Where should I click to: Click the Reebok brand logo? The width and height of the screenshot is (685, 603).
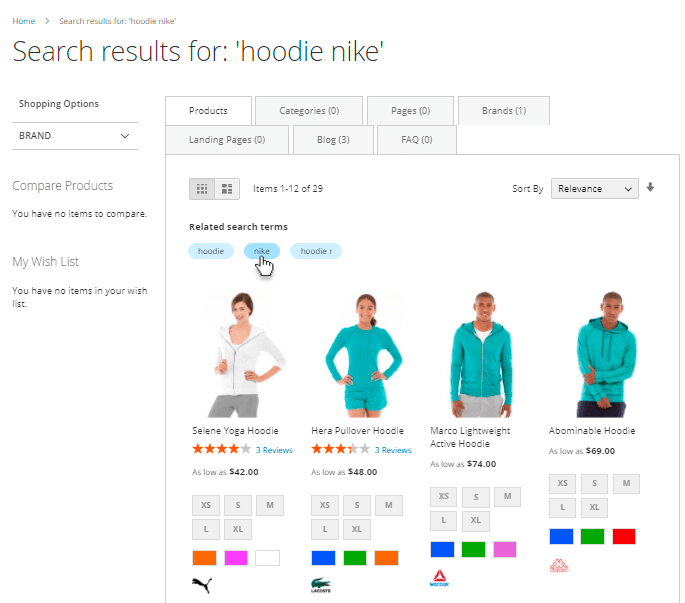pyautogui.click(x=439, y=578)
